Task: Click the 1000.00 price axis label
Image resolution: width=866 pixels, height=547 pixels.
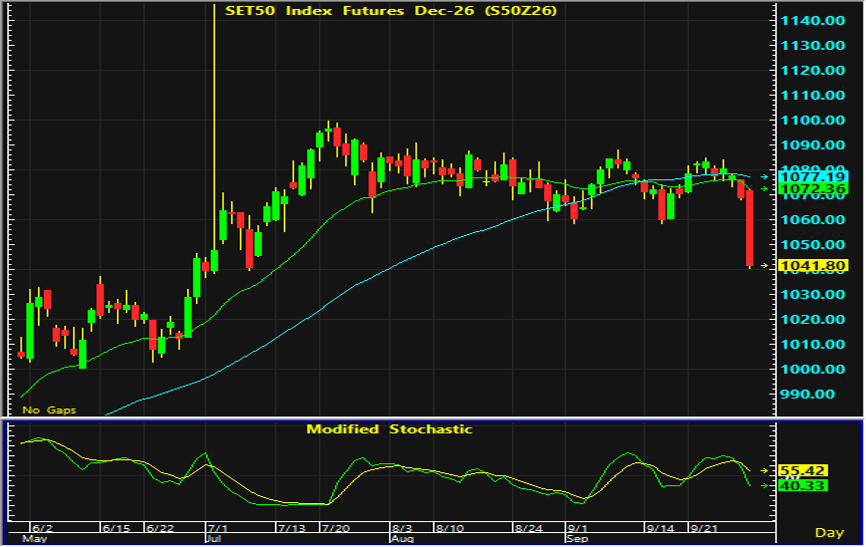Action: point(812,369)
